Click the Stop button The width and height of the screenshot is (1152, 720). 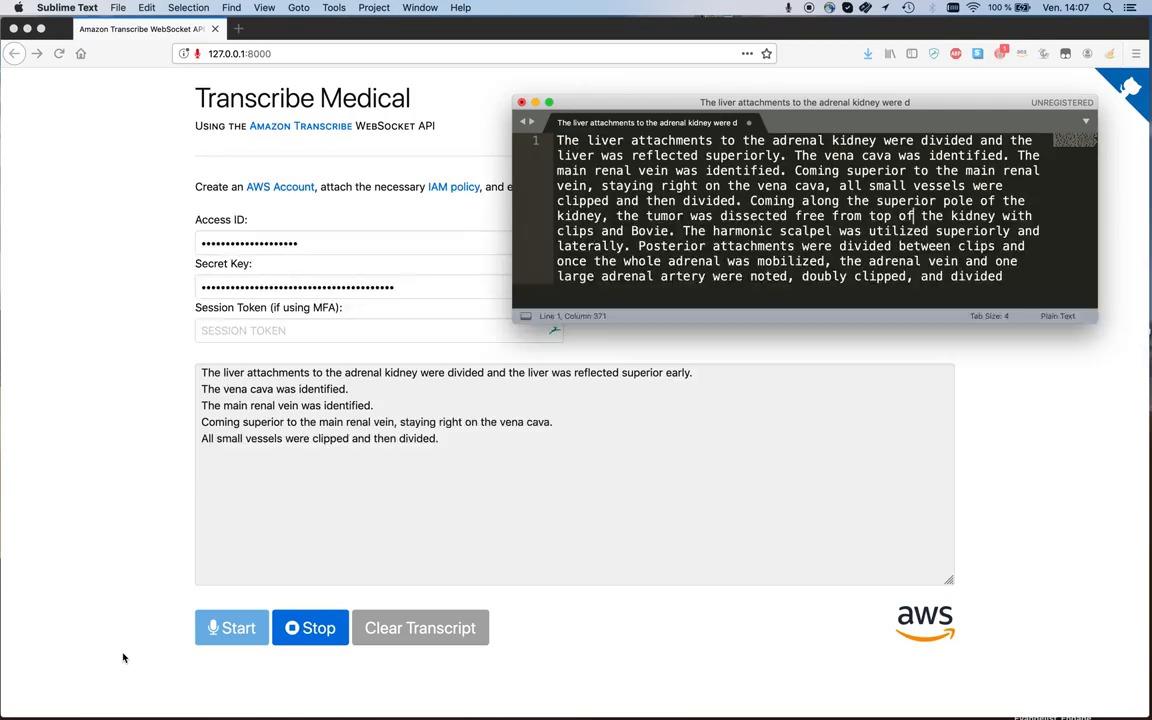pos(310,627)
